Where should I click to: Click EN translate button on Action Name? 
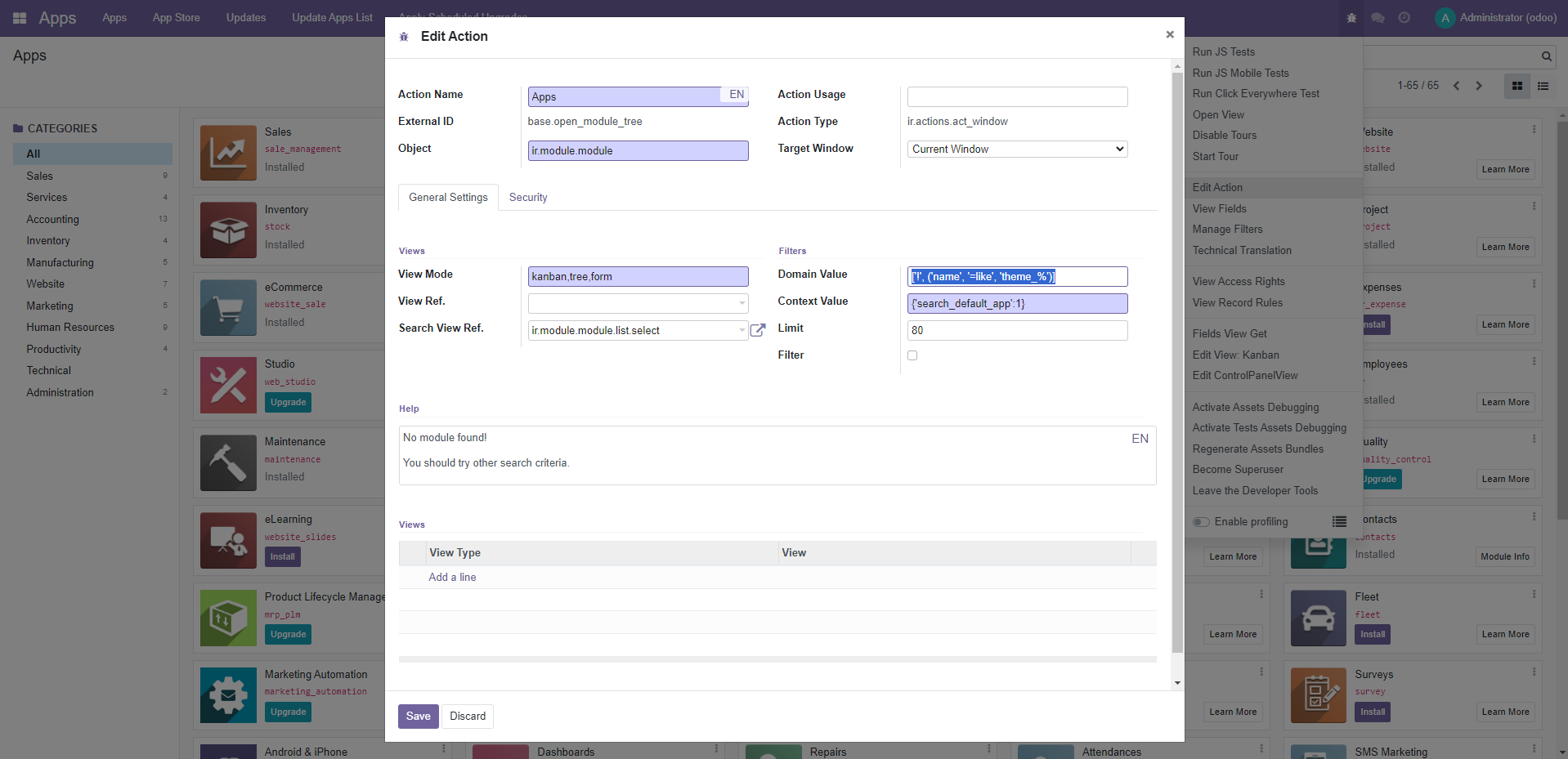pyautogui.click(x=737, y=95)
